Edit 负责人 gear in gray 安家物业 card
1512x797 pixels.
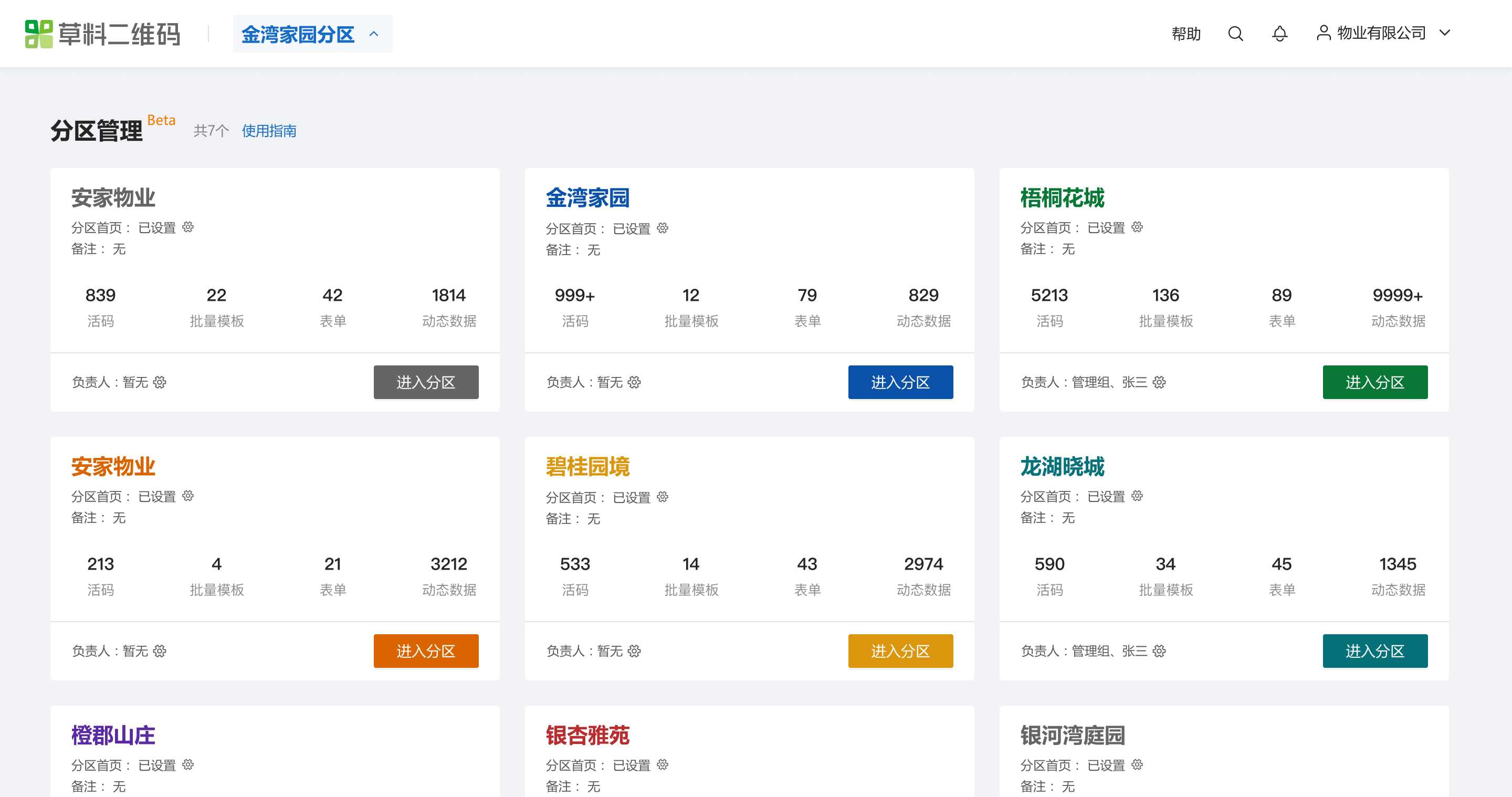[x=160, y=383]
